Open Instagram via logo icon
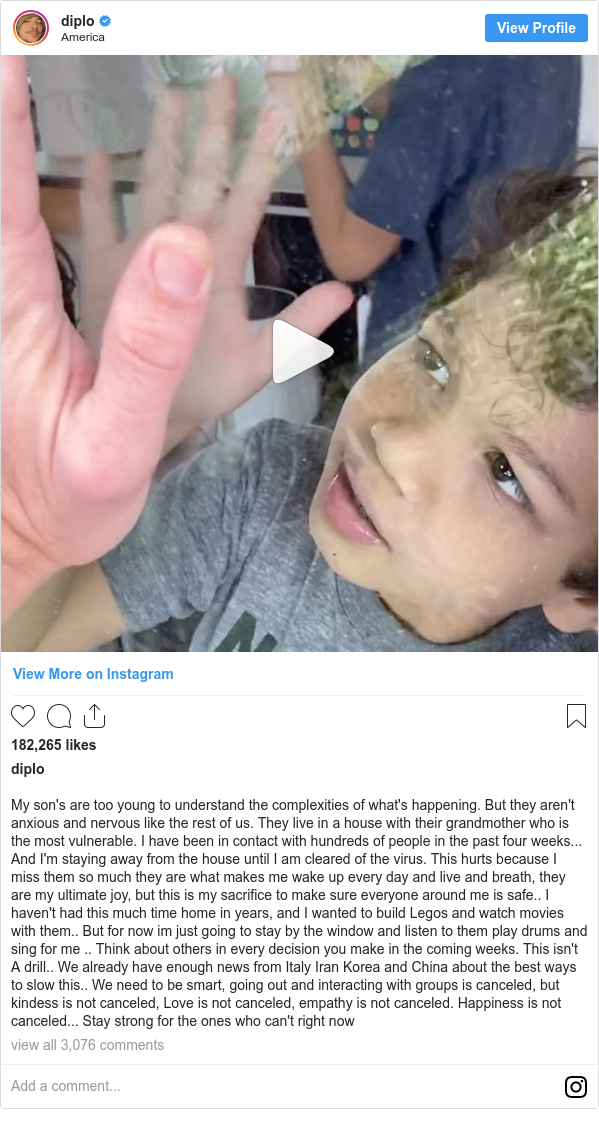The height and width of the screenshot is (1121, 599). [x=575, y=1087]
